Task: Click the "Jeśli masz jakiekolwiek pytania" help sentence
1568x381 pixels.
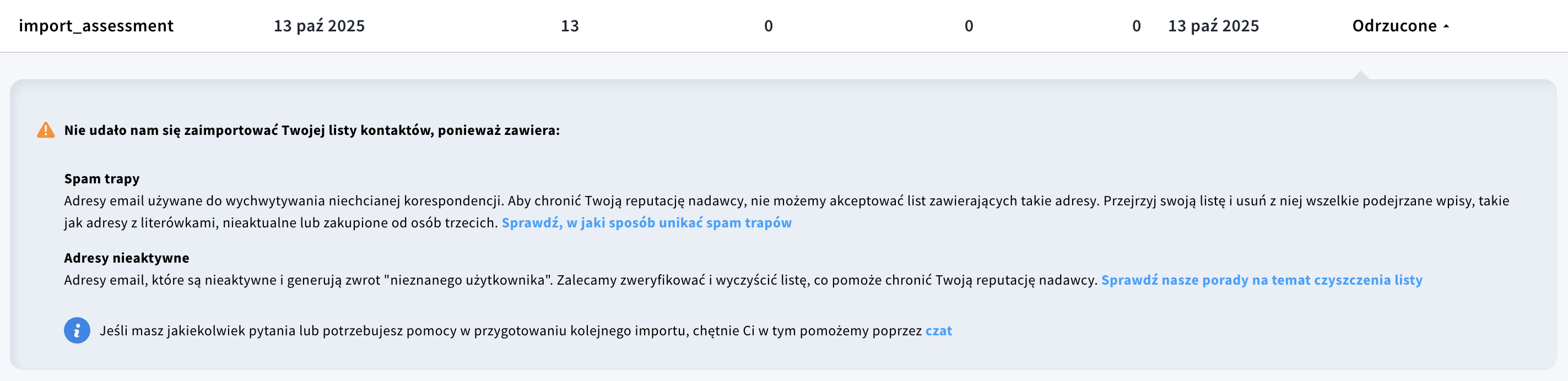Action: point(510,330)
